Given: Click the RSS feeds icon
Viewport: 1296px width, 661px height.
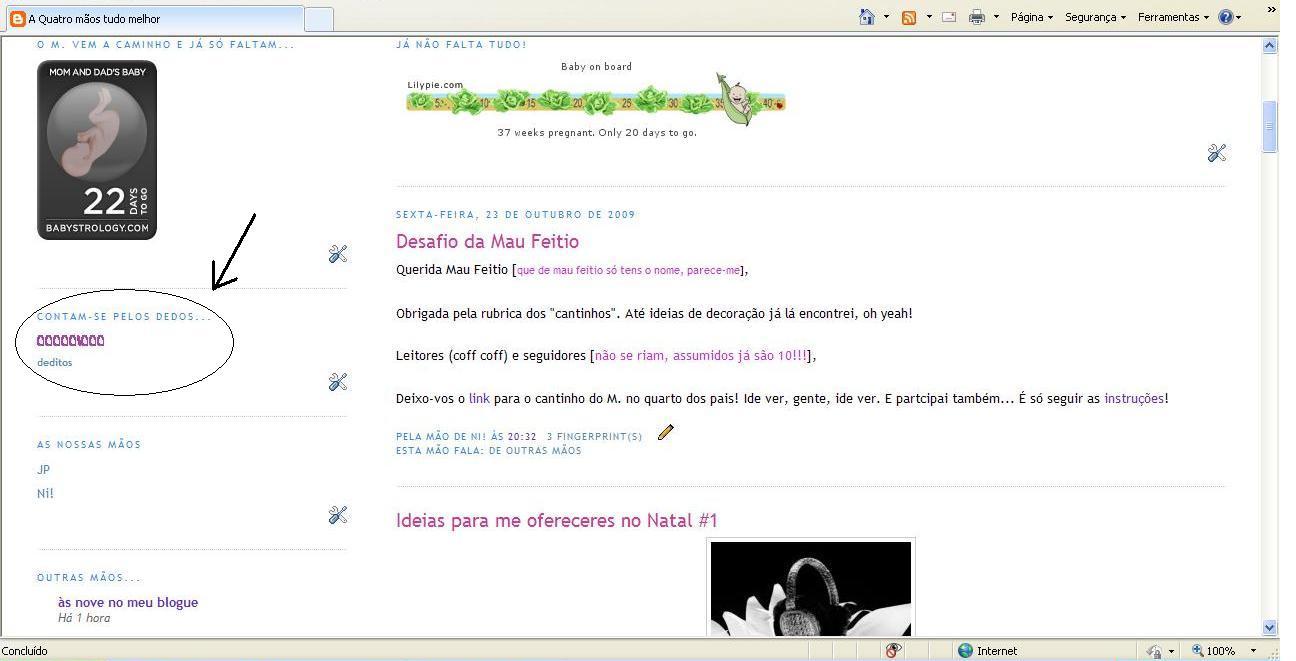Looking at the screenshot, I should (909, 17).
